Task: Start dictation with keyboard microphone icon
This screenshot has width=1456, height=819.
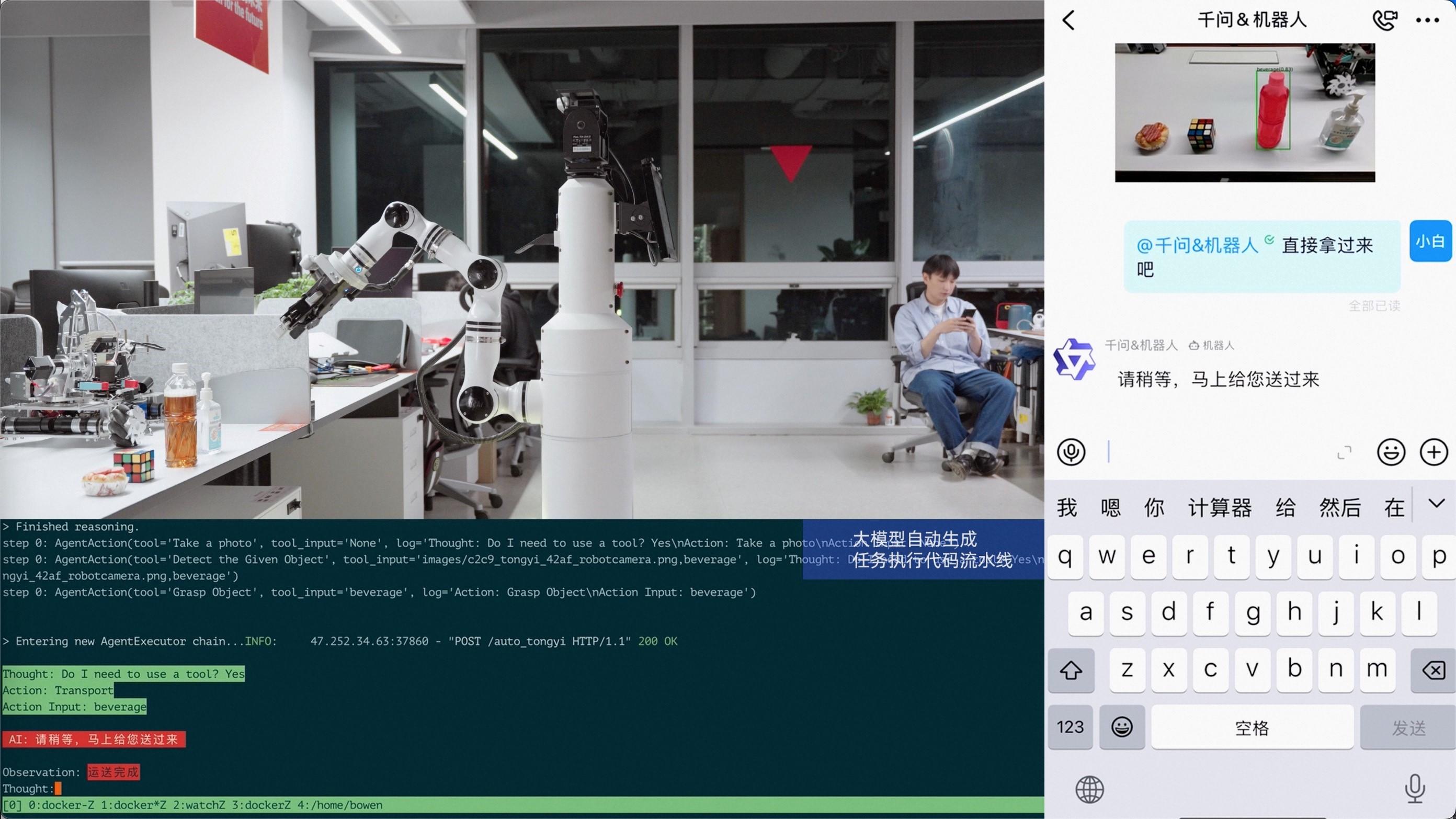Action: [x=1415, y=789]
